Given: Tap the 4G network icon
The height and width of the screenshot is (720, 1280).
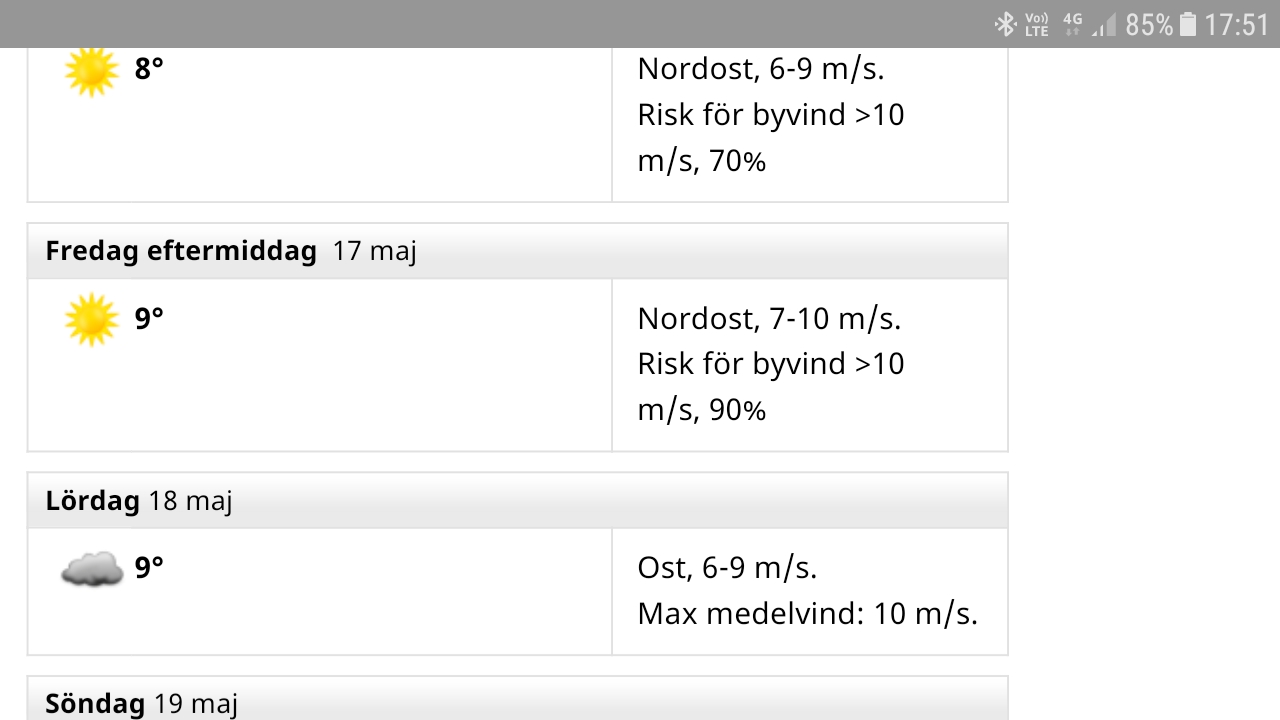Looking at the screenshot, I should (x=1072, y=24).
